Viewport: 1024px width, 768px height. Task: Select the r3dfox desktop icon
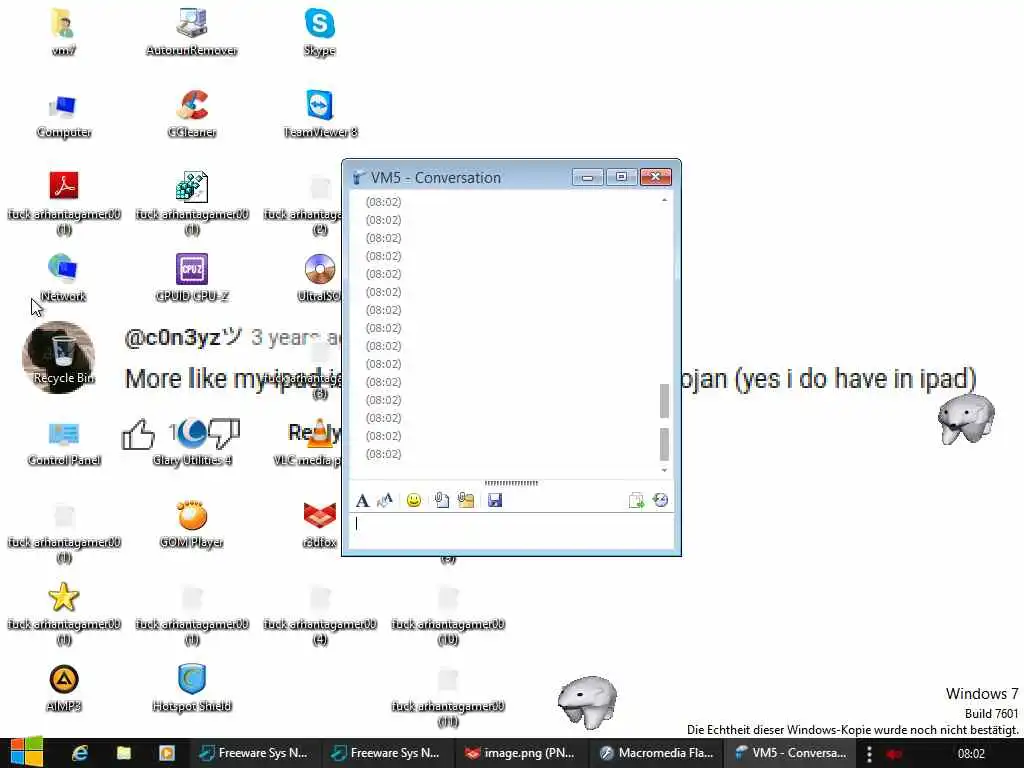(x=319, y=524)
